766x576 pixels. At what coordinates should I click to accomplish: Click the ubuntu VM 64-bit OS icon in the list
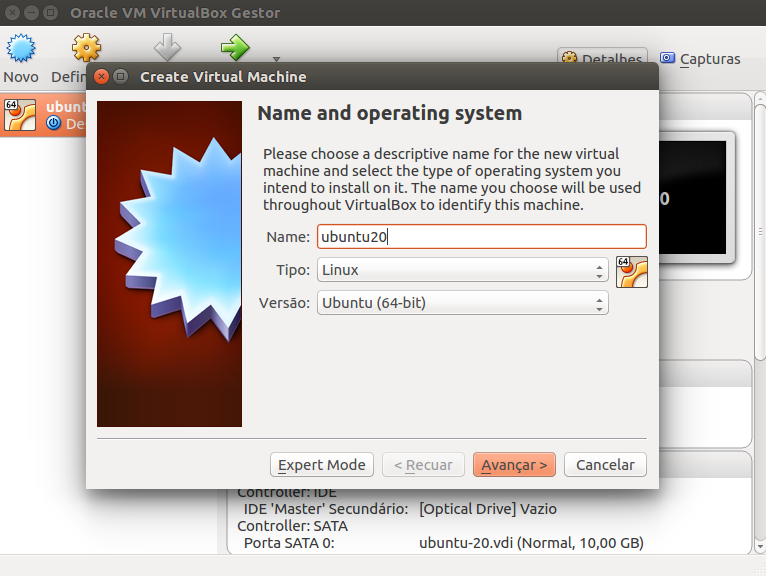coord(20,115)
